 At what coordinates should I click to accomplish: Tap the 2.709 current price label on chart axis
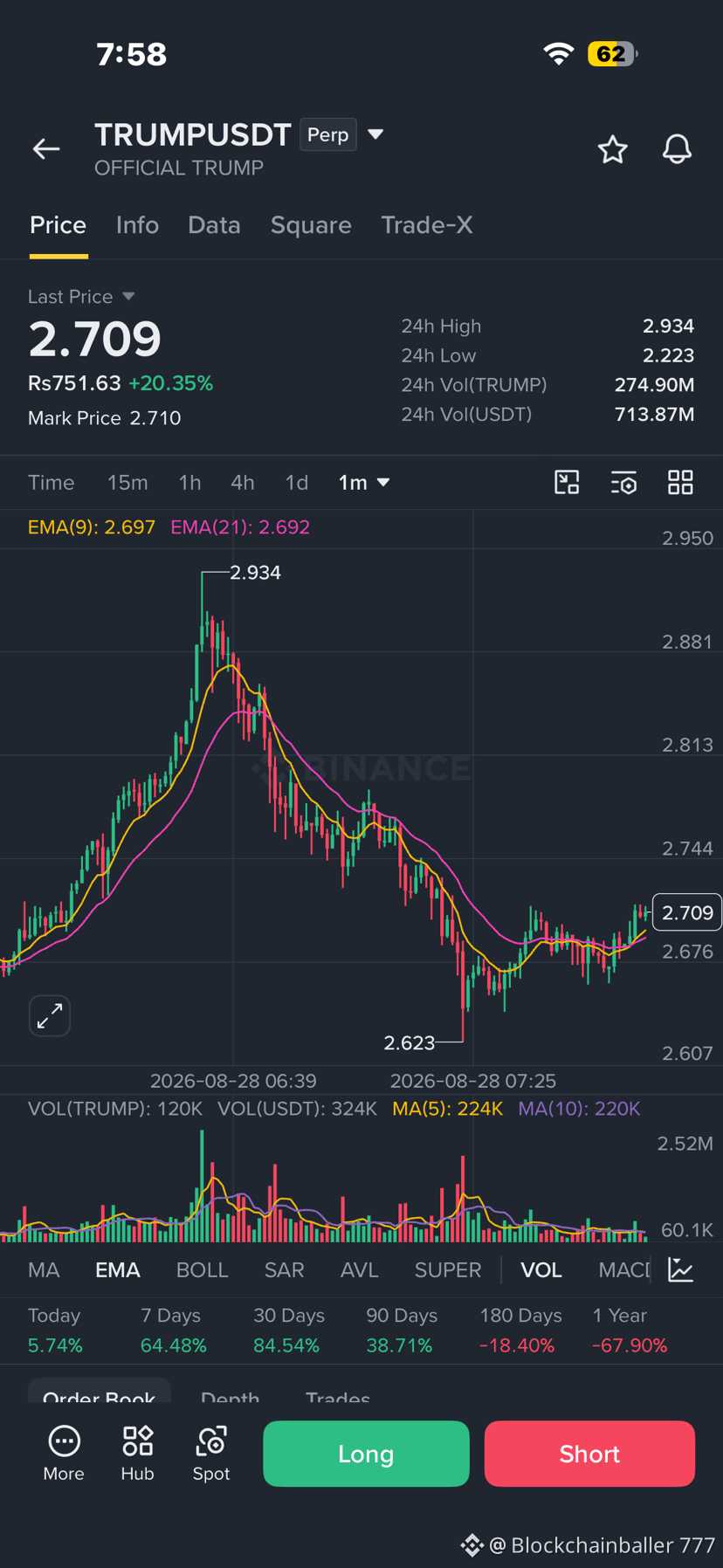687,912
